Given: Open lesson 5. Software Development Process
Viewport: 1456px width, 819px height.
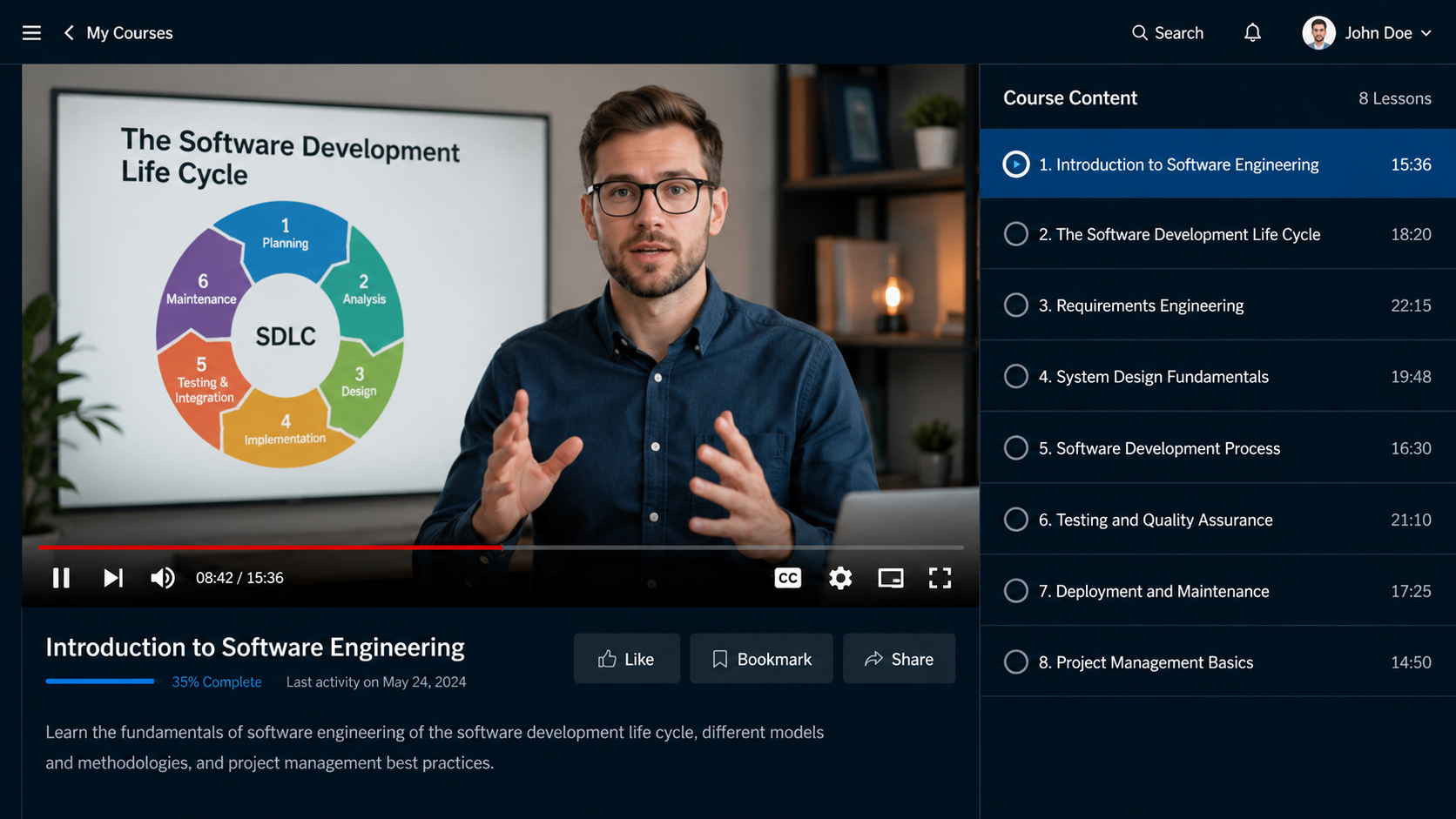Looking at the screenshot, I should tap(1217, 448).
